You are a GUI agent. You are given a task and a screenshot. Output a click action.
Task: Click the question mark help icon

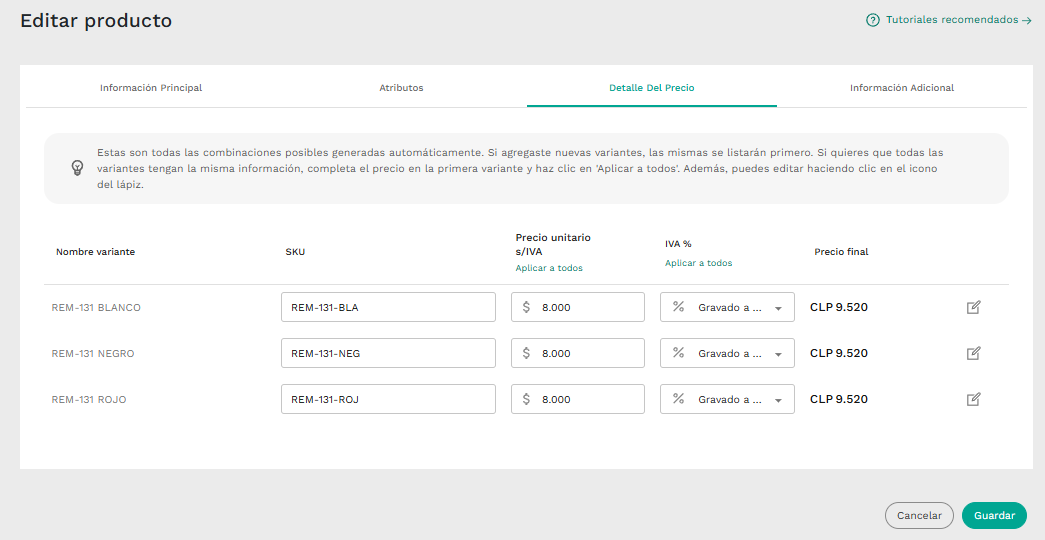point(872,20)
